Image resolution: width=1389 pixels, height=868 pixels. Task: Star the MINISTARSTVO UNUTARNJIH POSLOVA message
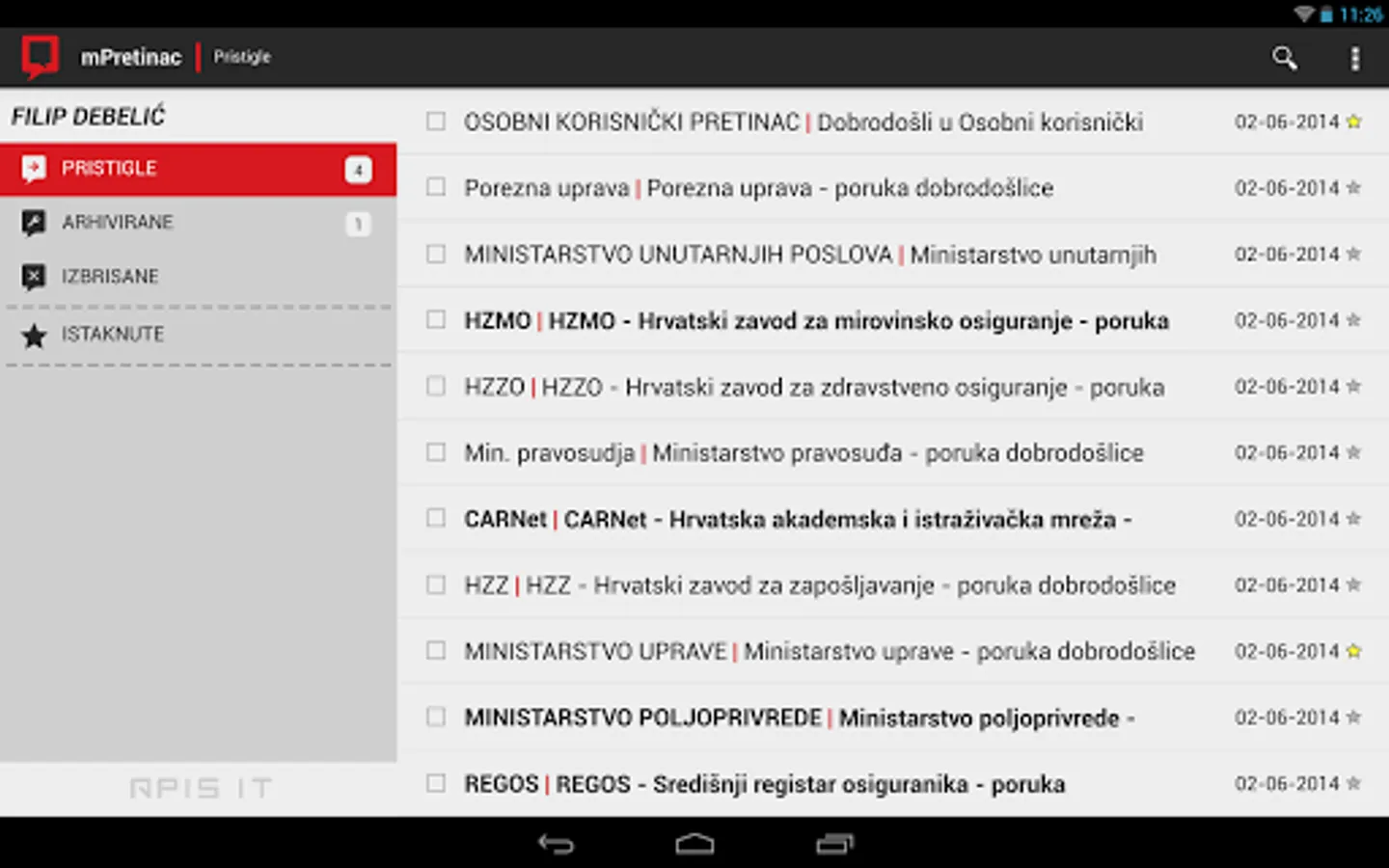[1353, 254]
